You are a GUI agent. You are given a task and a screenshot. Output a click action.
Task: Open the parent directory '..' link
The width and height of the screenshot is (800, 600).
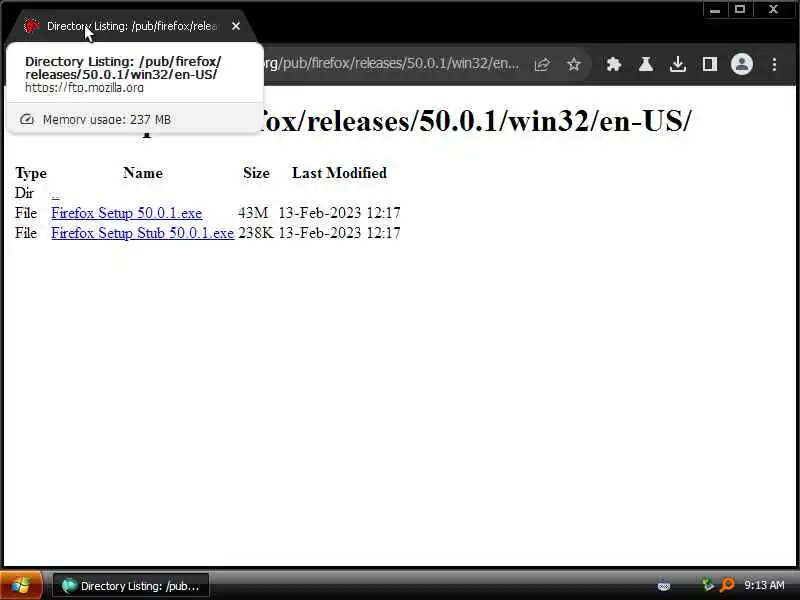tap(56, 195)
